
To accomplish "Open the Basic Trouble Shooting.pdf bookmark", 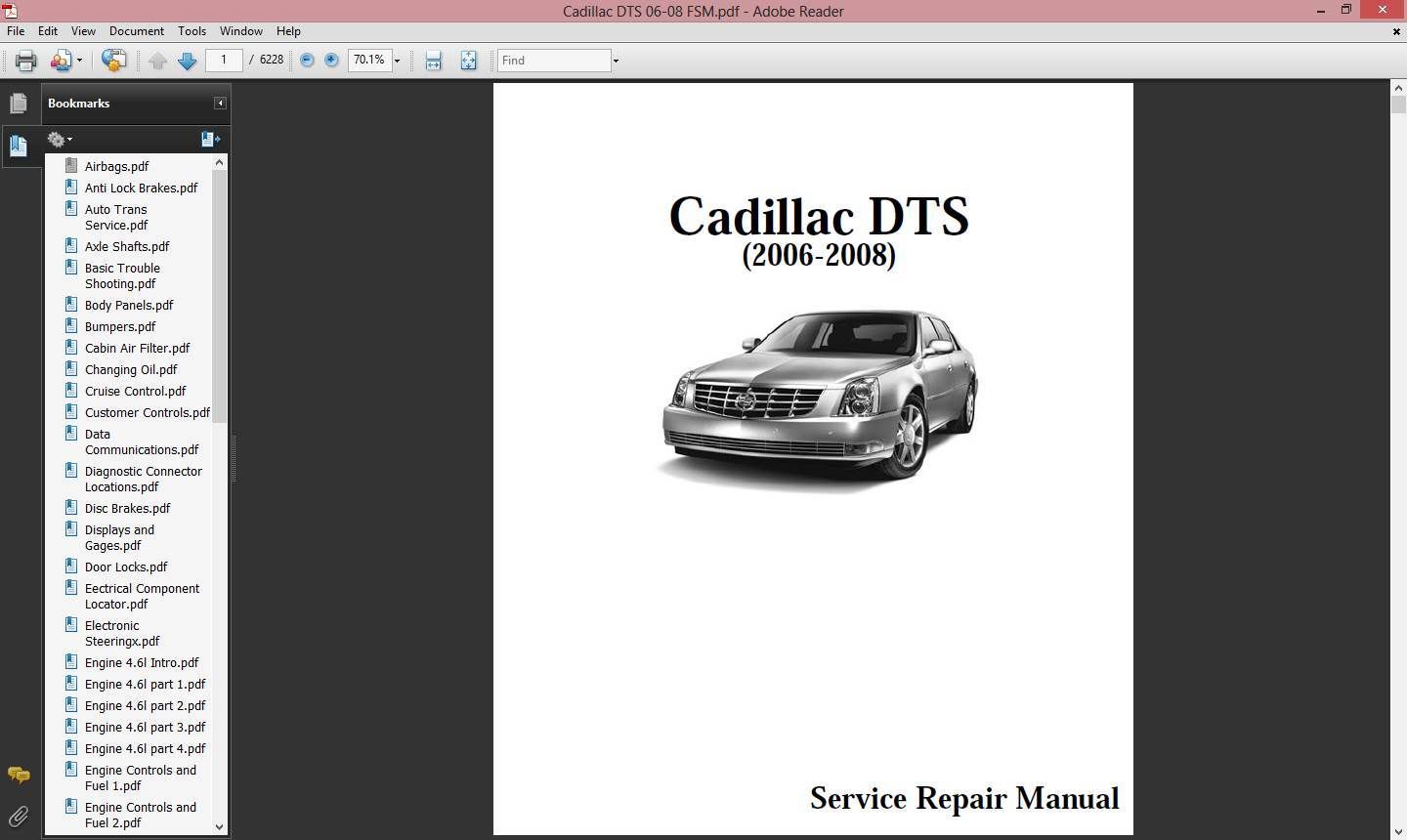I will tap(122, 275).
